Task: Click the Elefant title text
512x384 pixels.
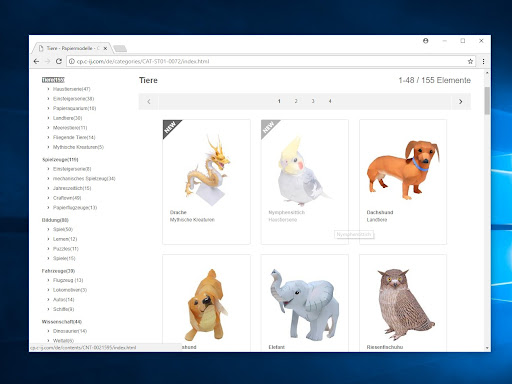Action: click(277, 347)
